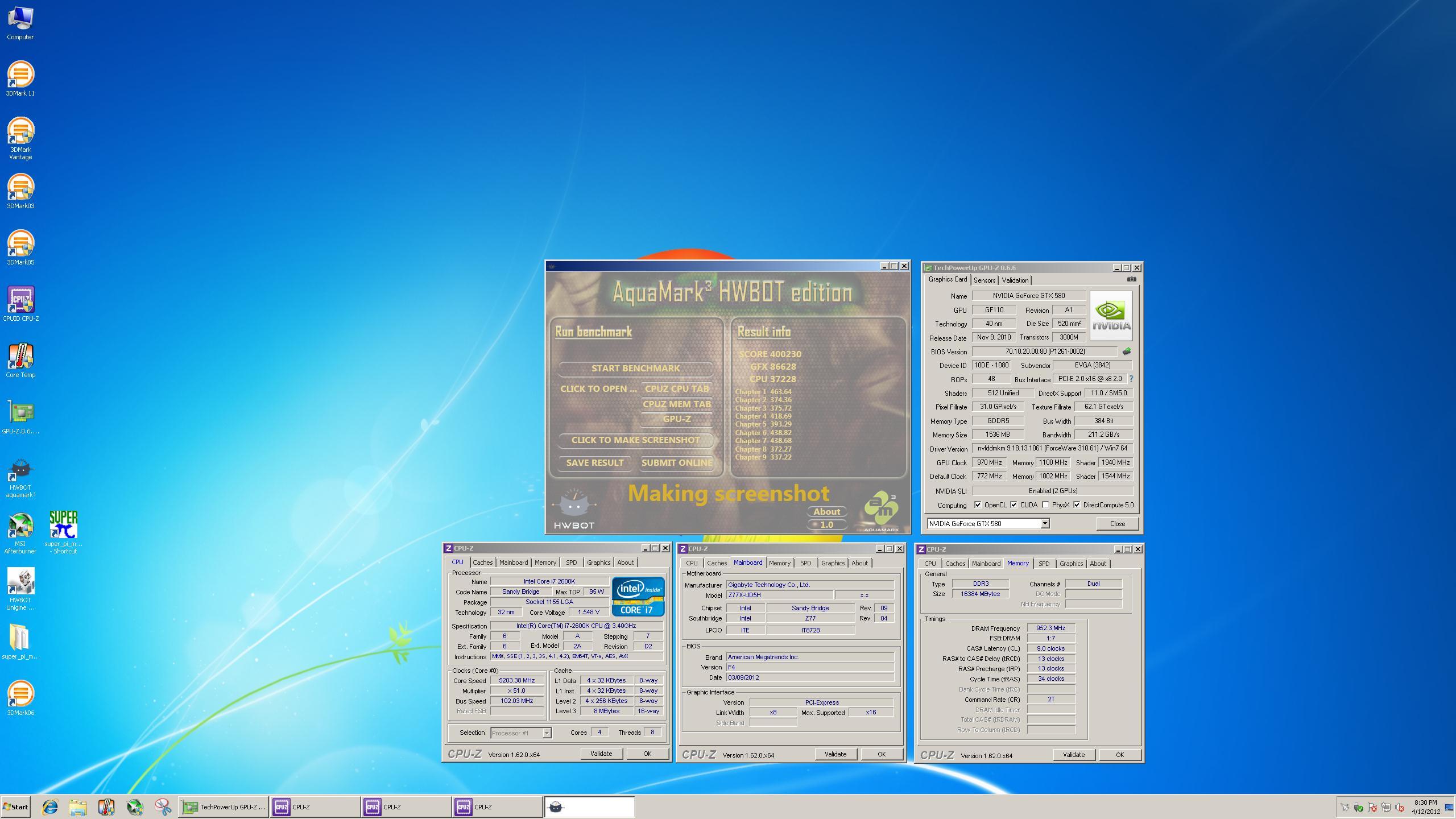The width and height of the screenshot is (1456, 819).
Task: Open the HWBOT Unigine desktop shortcut
Action: tap(20, 589)
